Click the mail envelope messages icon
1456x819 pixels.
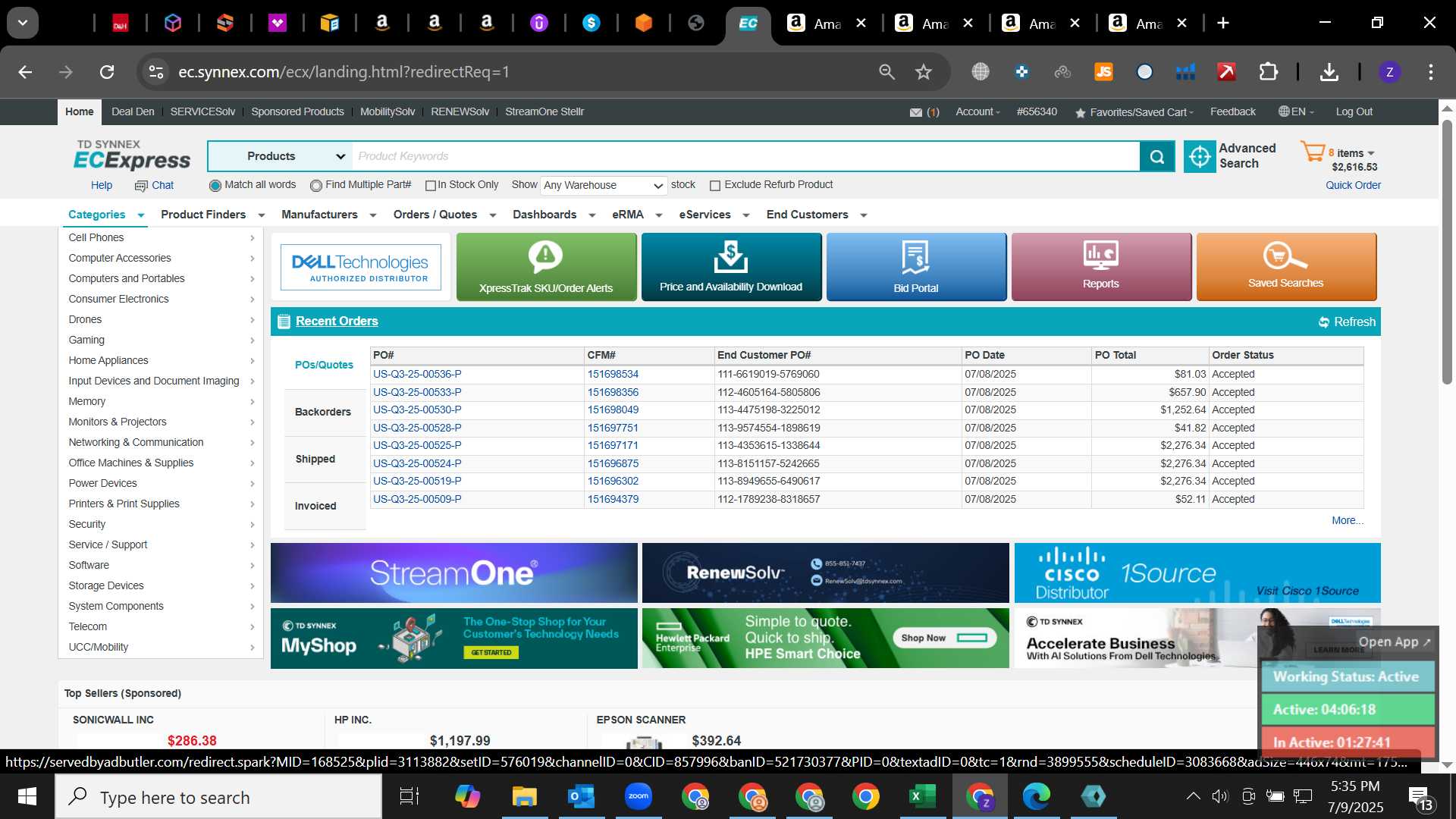click(916, 112)
